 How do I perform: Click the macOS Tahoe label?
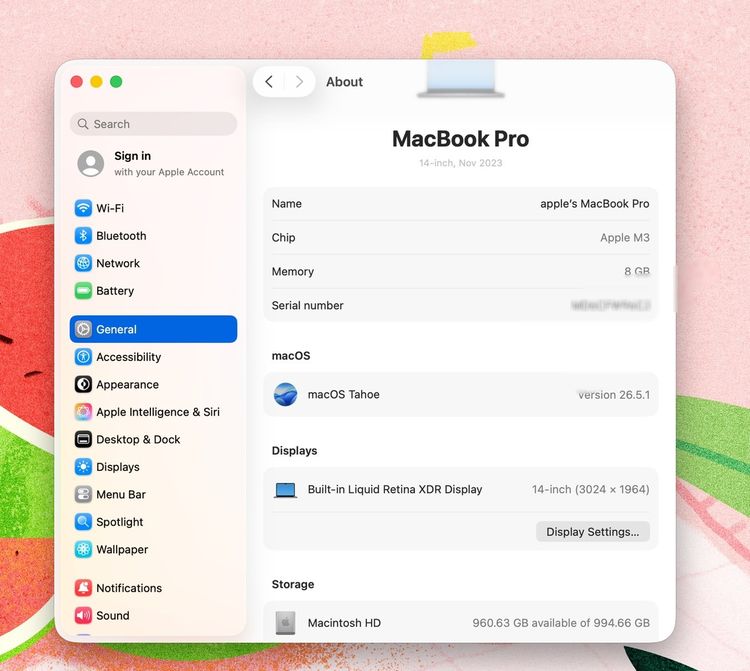click(343, 395)
